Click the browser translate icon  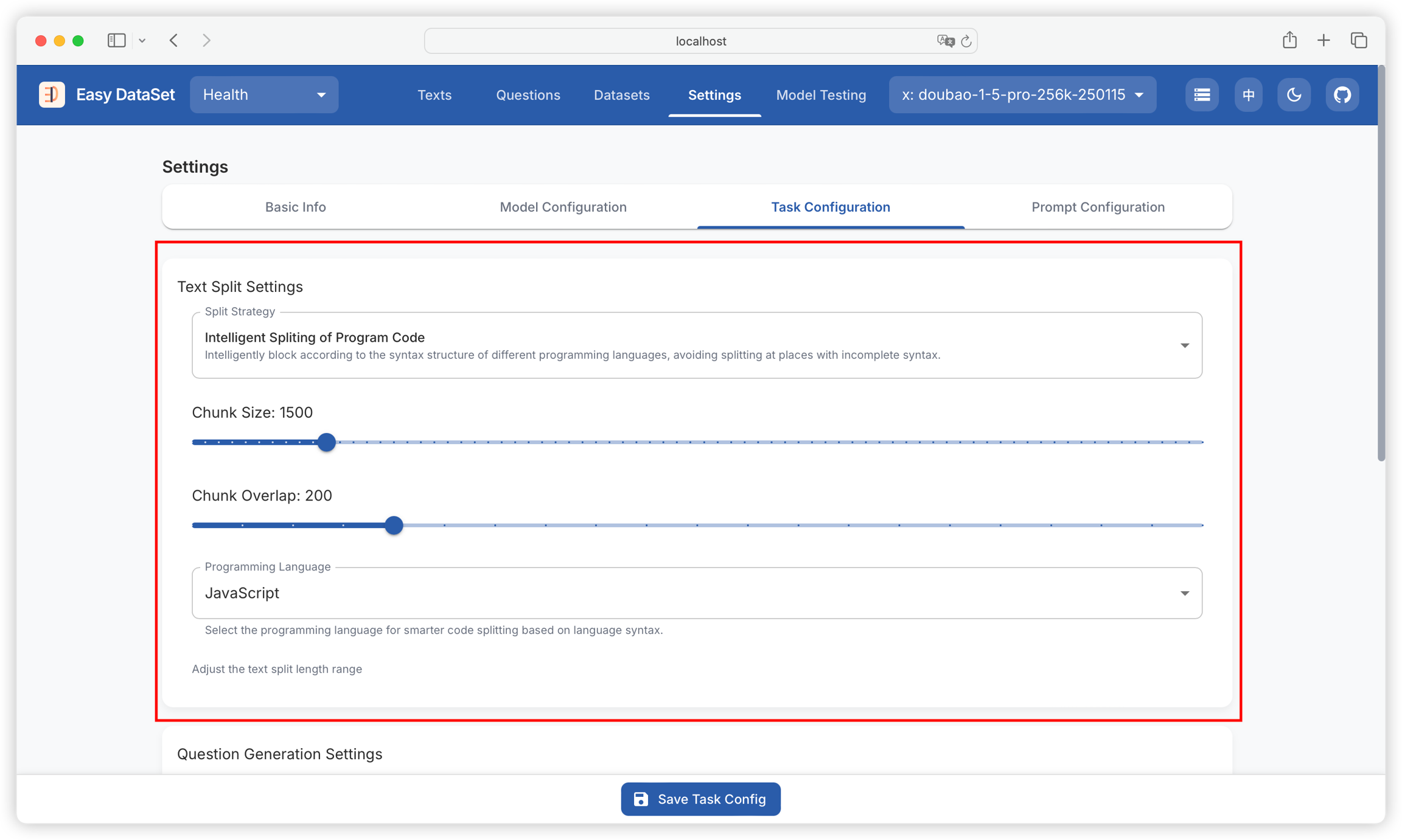click(945, 41)
